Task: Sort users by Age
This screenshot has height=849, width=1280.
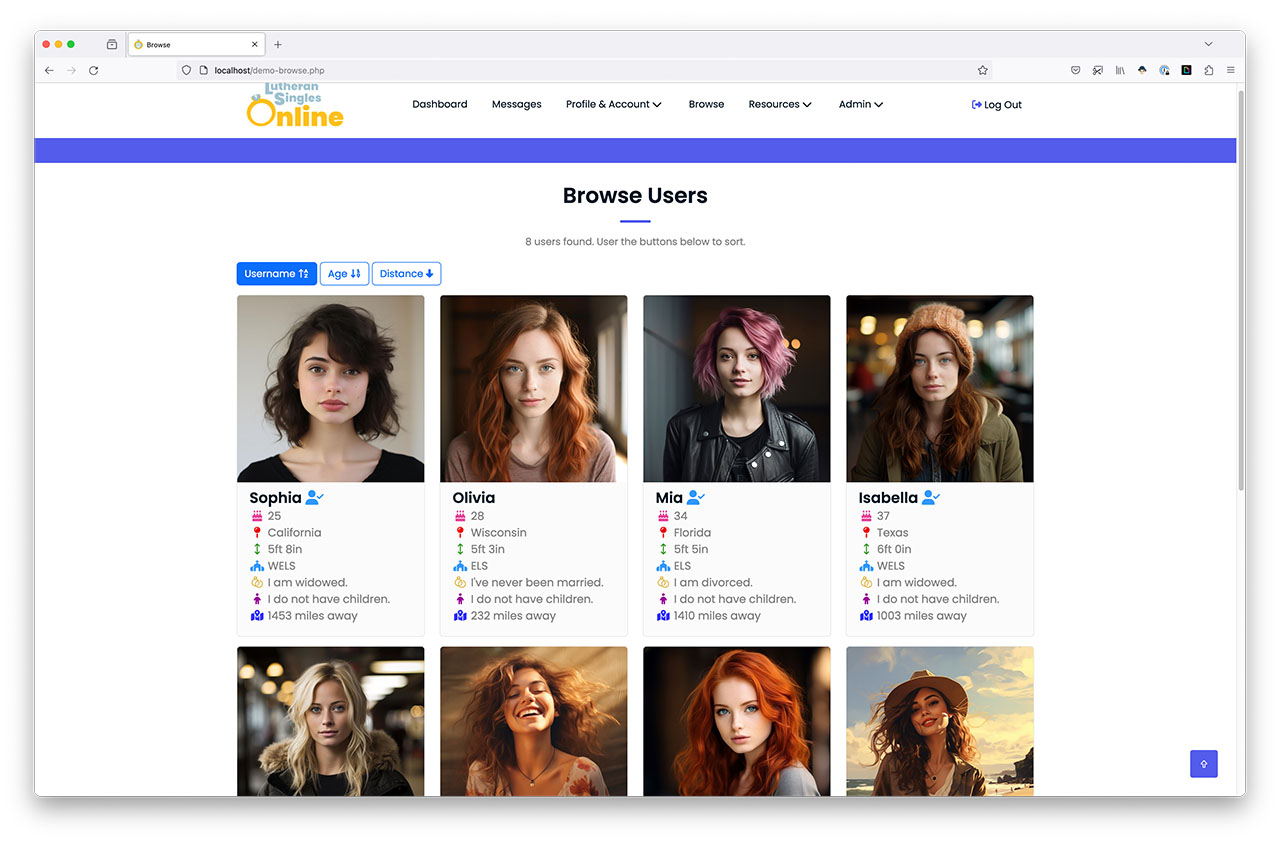Action: 344,273
